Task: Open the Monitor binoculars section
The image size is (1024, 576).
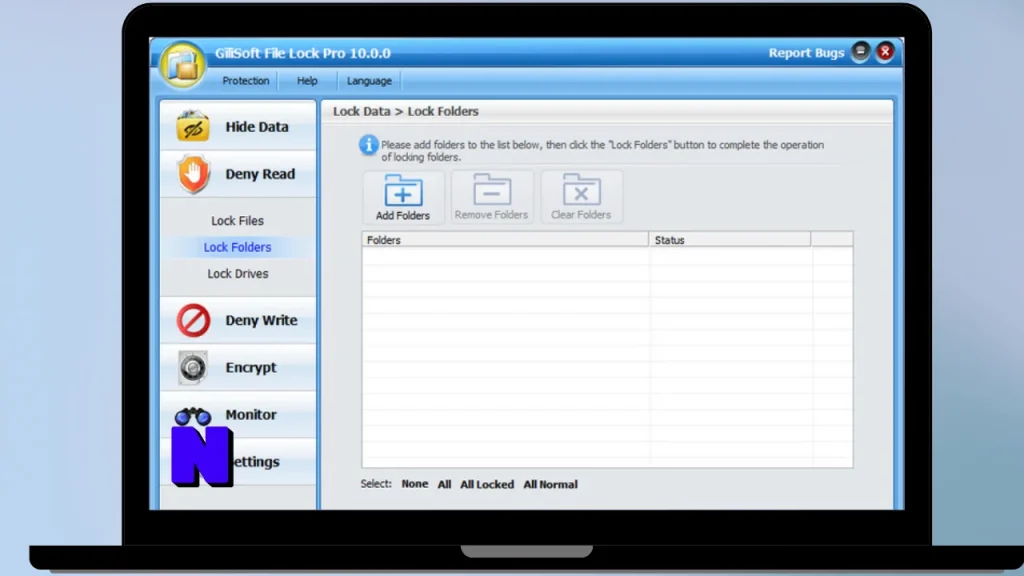Action: [x=238, y=414]
